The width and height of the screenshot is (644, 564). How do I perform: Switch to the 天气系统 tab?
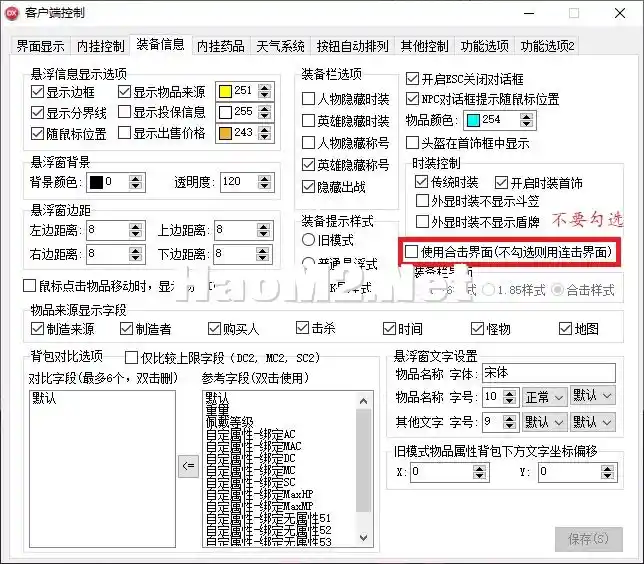tap(281, 46)
